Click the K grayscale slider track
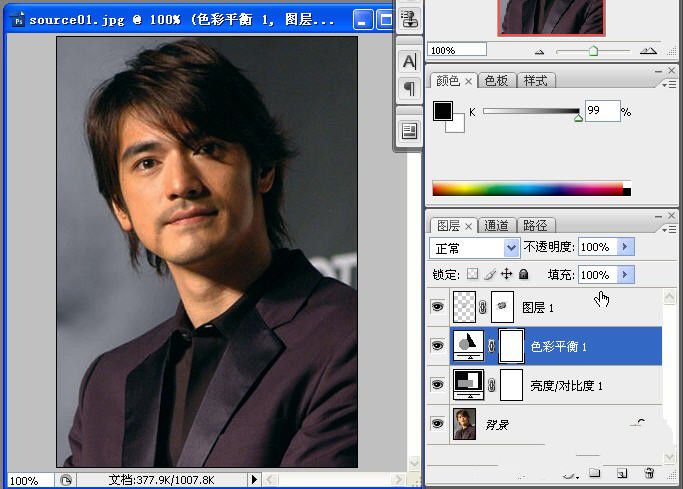 [x=531, y=111]
